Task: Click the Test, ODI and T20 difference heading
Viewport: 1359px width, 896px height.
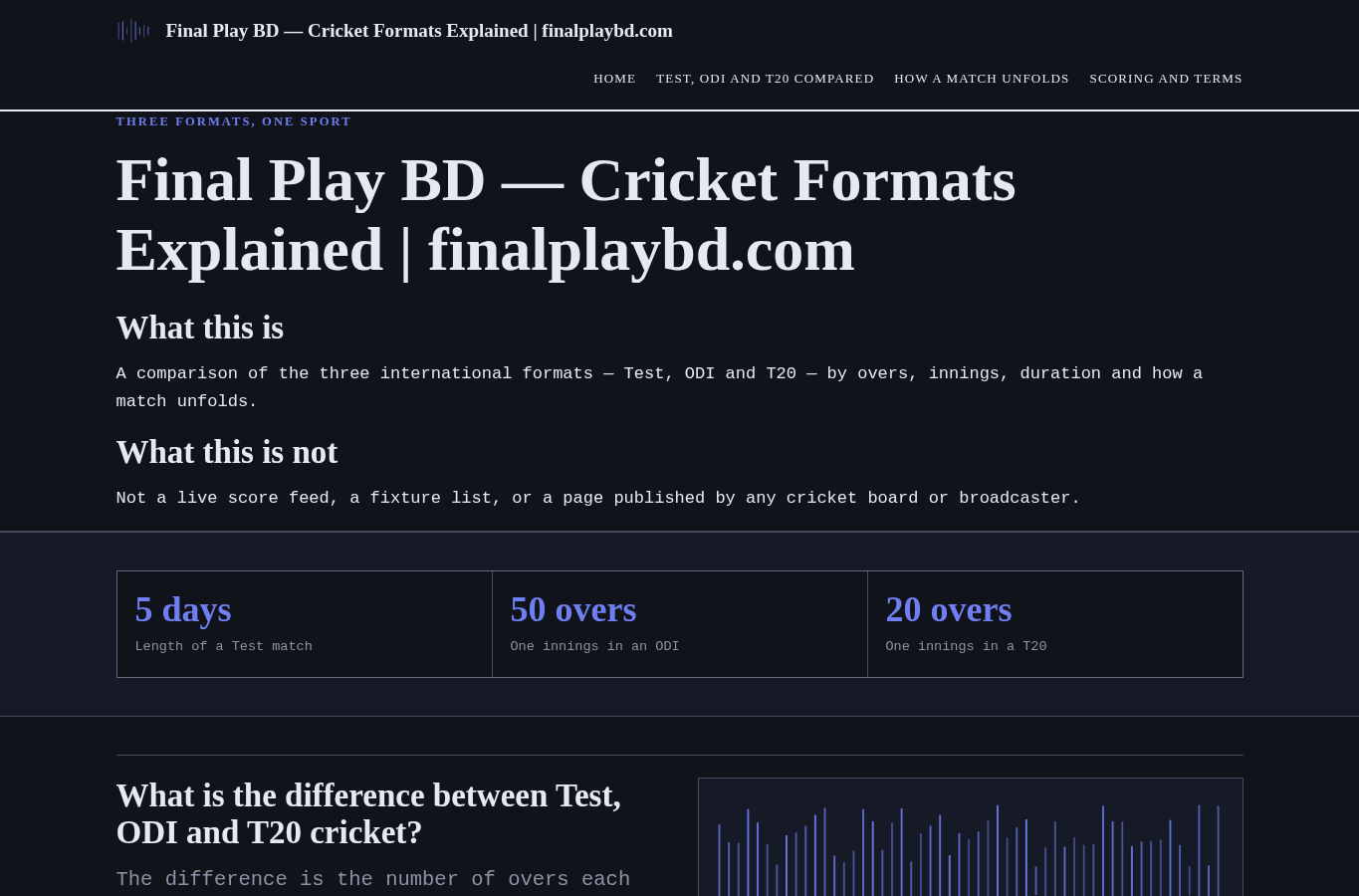Action: (368, 813)
